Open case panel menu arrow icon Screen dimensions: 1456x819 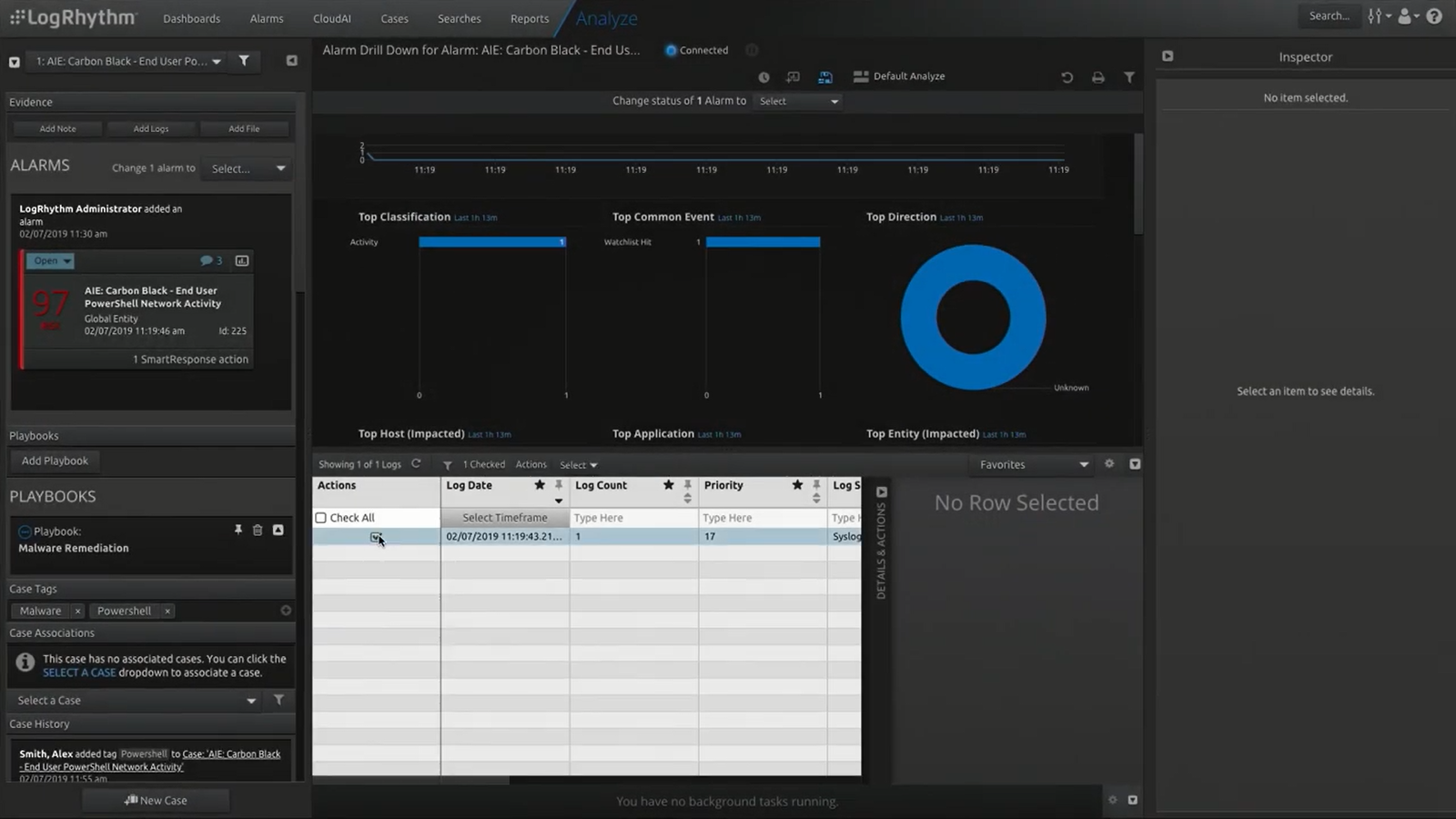tap(14, 62)
